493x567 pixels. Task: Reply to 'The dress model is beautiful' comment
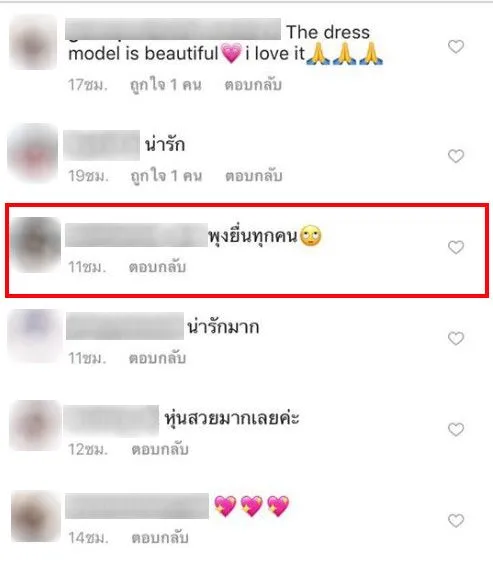tap(253, 85)
